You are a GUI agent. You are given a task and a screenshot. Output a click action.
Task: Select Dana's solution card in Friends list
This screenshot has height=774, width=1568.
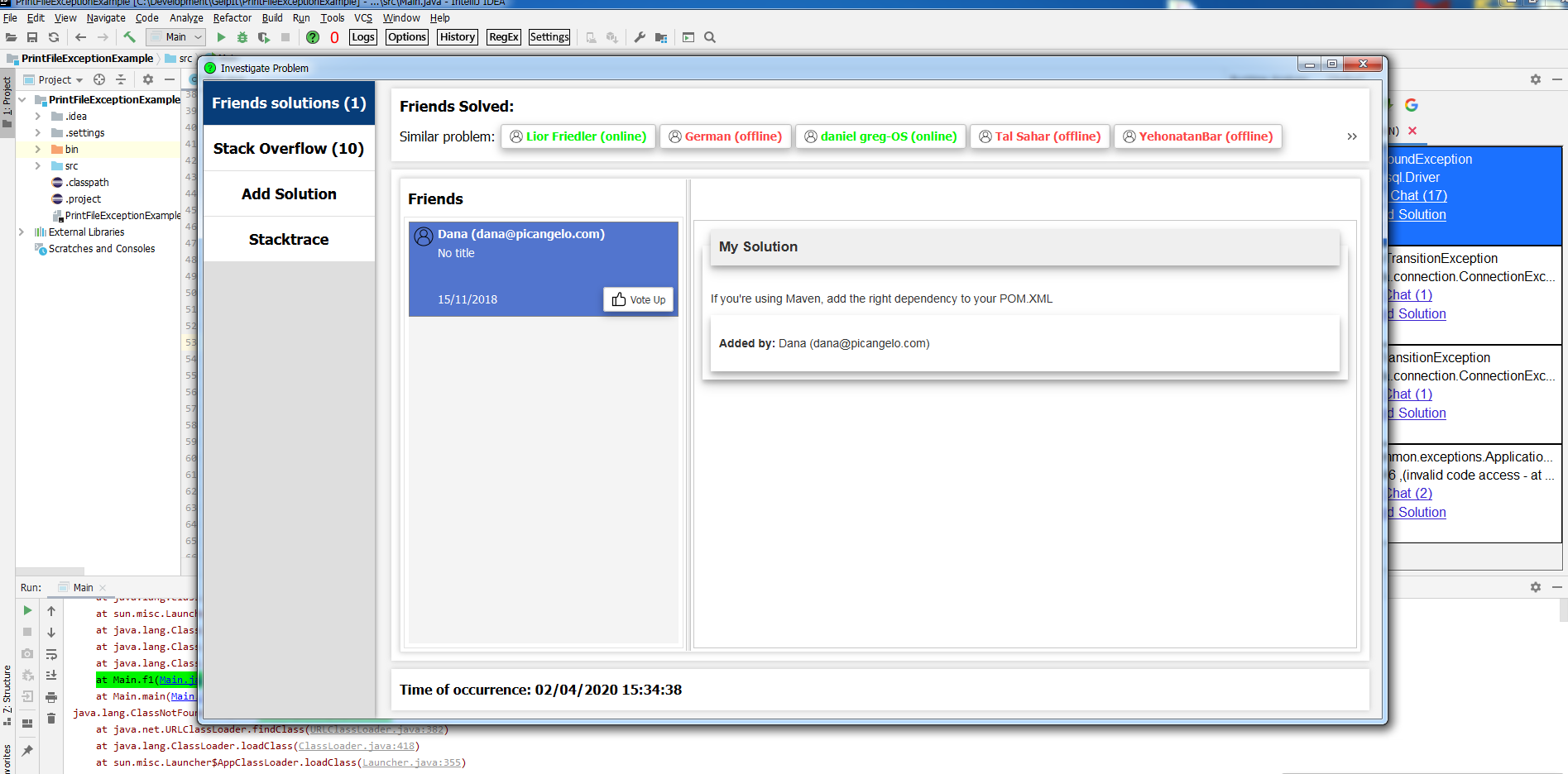(544, 268)
